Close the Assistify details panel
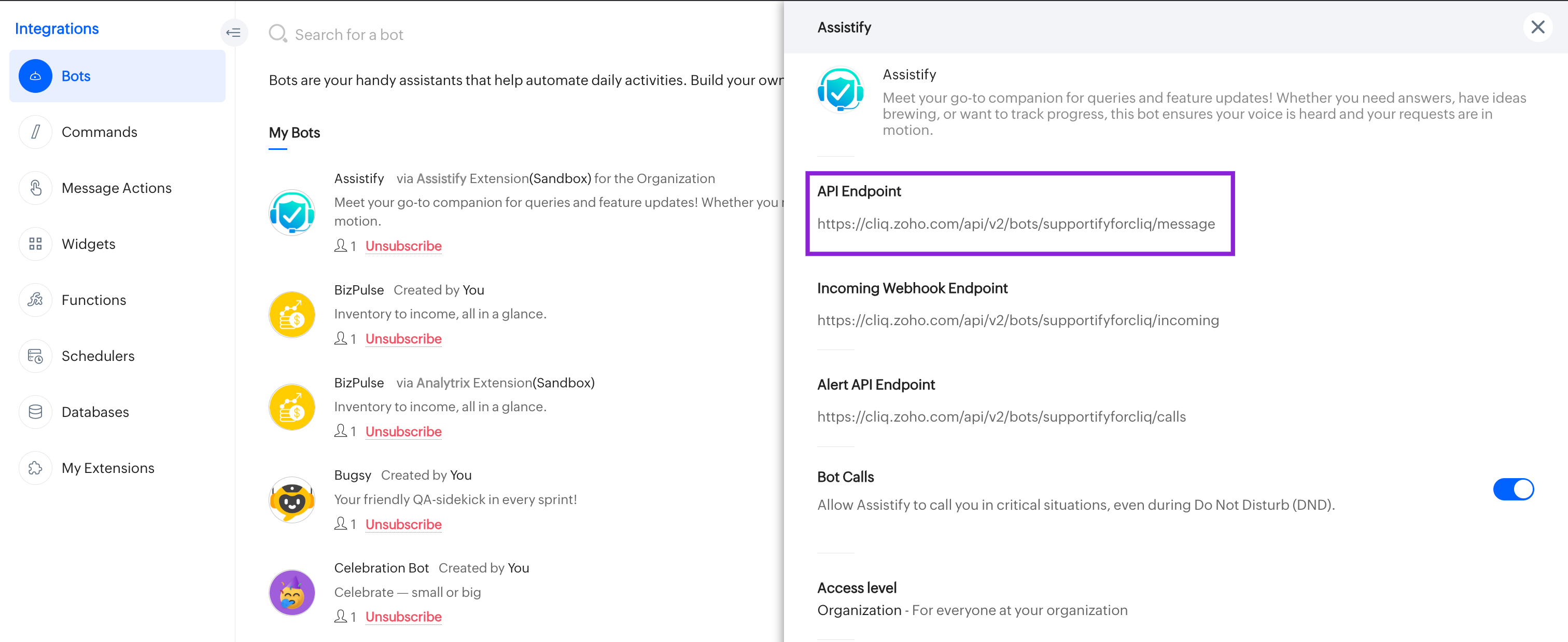This screenshot has height=642, width=1568. pos(1537,27)
